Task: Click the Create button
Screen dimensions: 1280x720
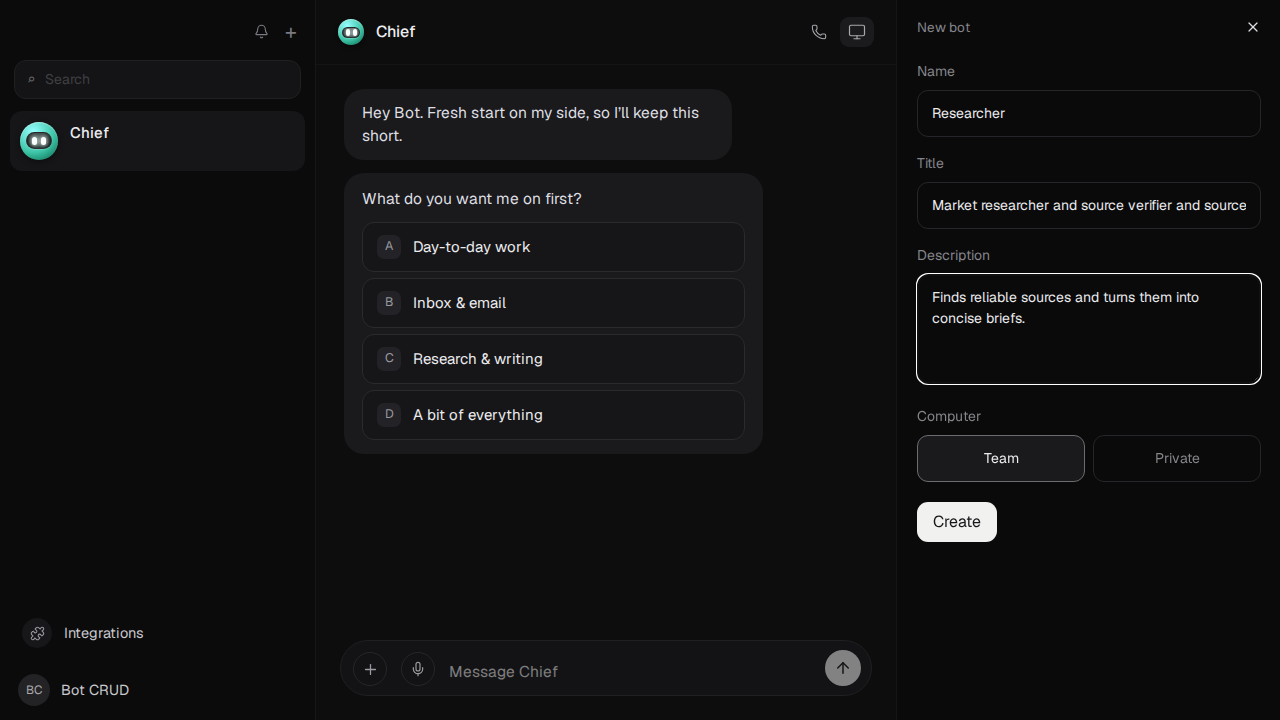Action: [957, 522]
